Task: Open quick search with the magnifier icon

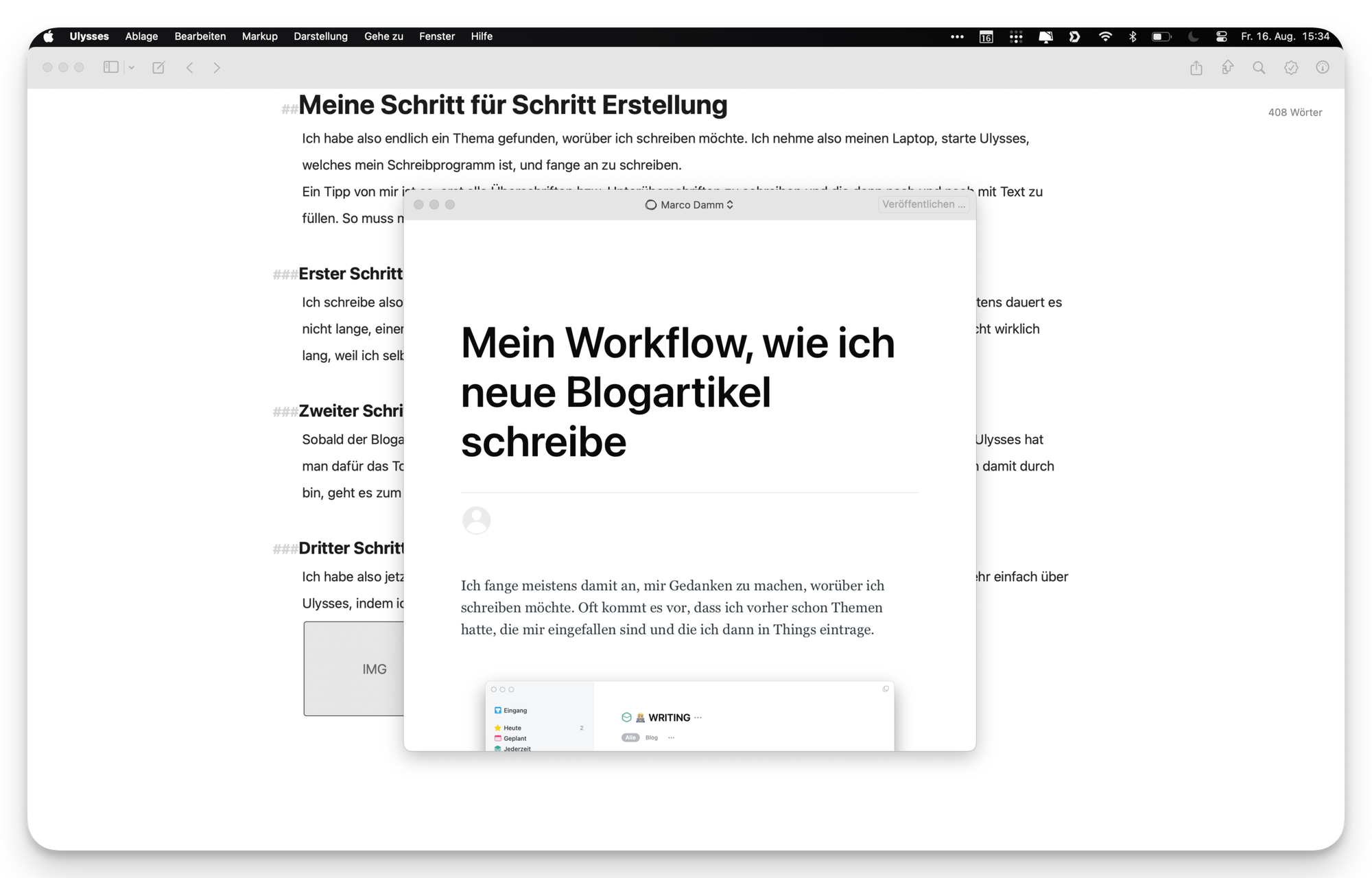Action: coord(1259,67)
